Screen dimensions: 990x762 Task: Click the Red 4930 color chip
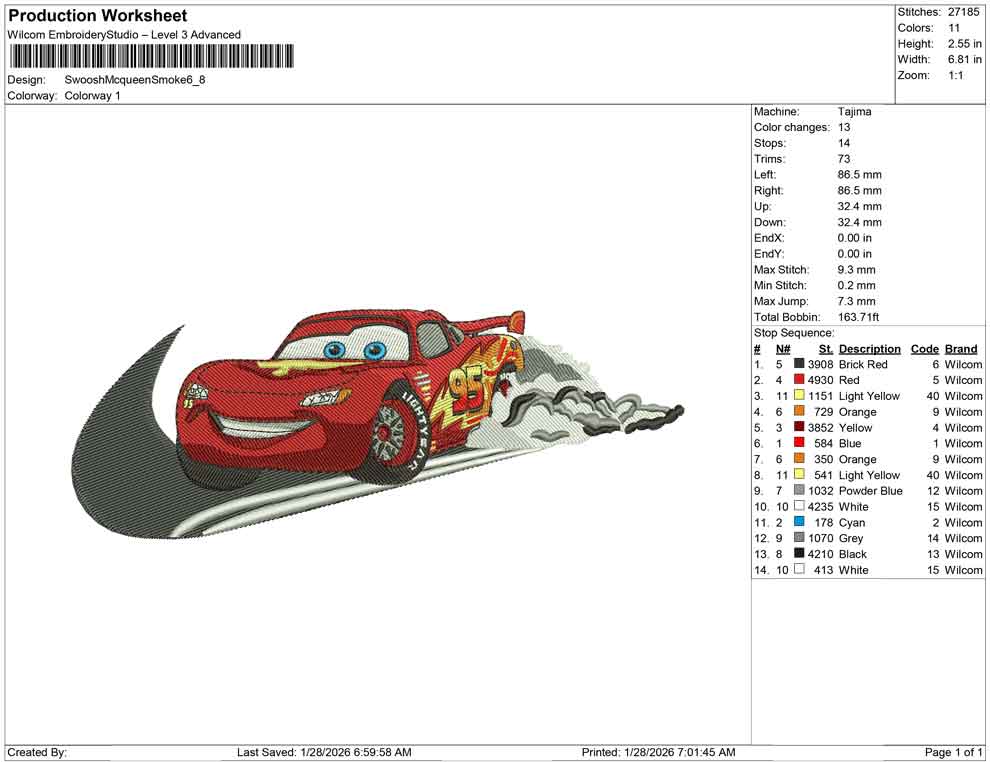[798, 380]
